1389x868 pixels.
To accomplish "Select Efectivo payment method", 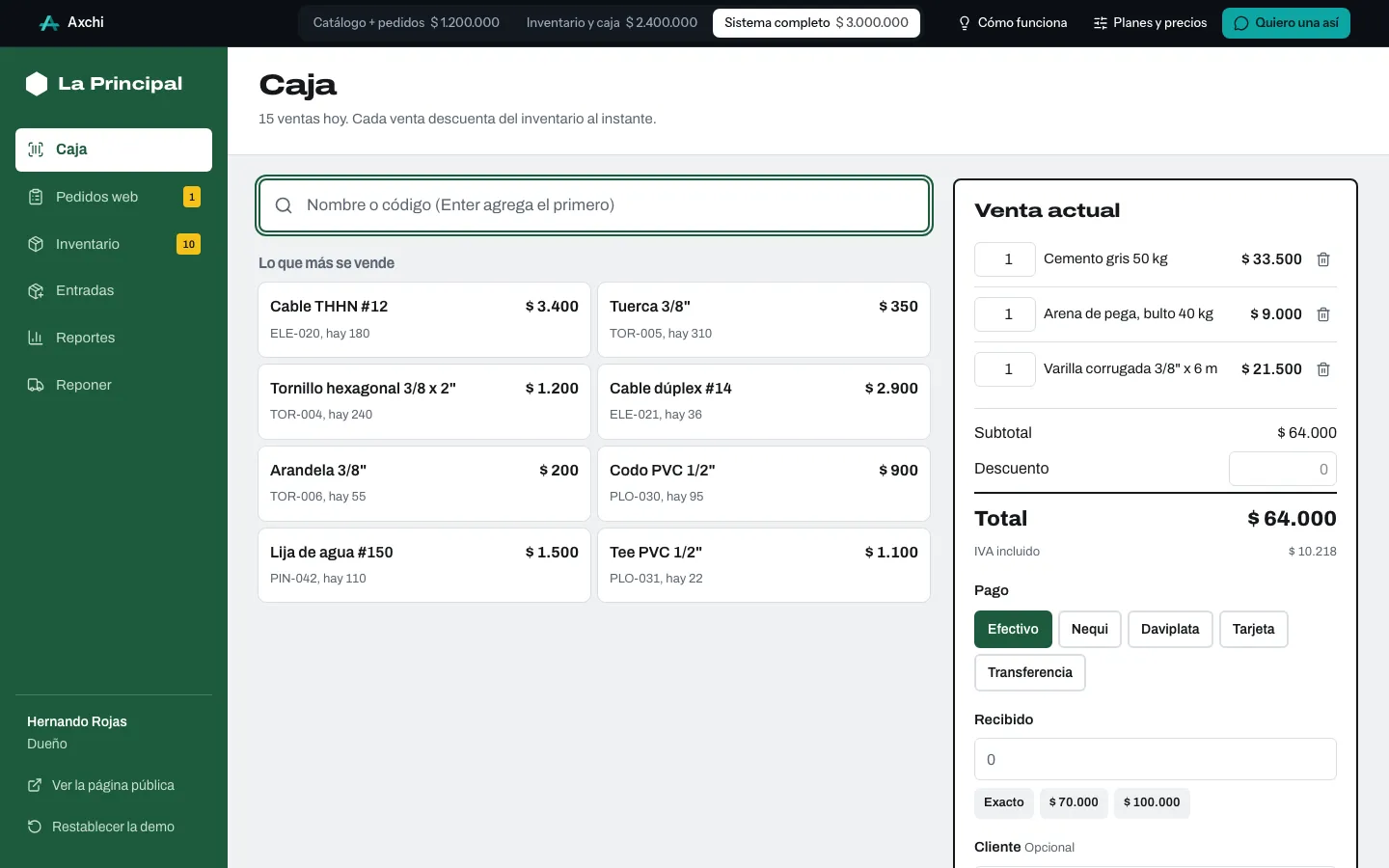I will (x=1013, y=629).
